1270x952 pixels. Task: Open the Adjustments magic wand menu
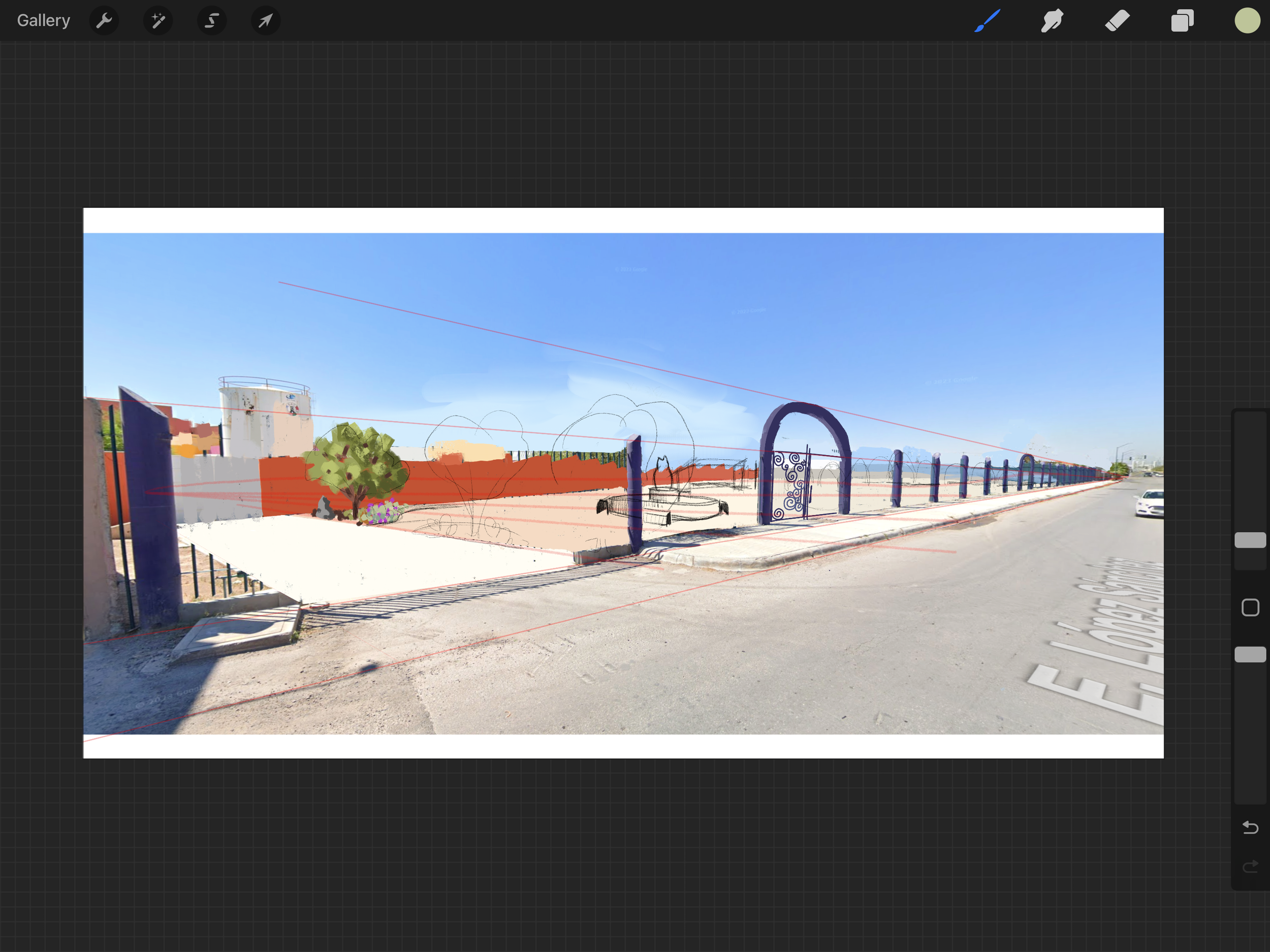158,21
